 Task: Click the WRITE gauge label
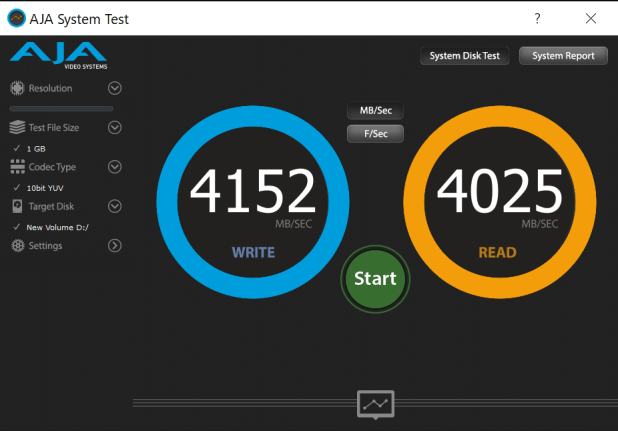[x=253, y=252]
